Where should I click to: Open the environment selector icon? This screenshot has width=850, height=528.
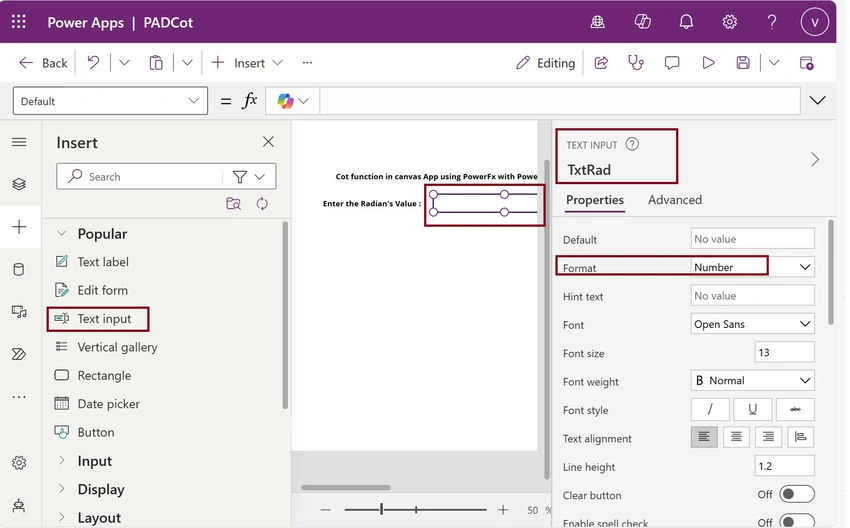[x=597, y=22]
